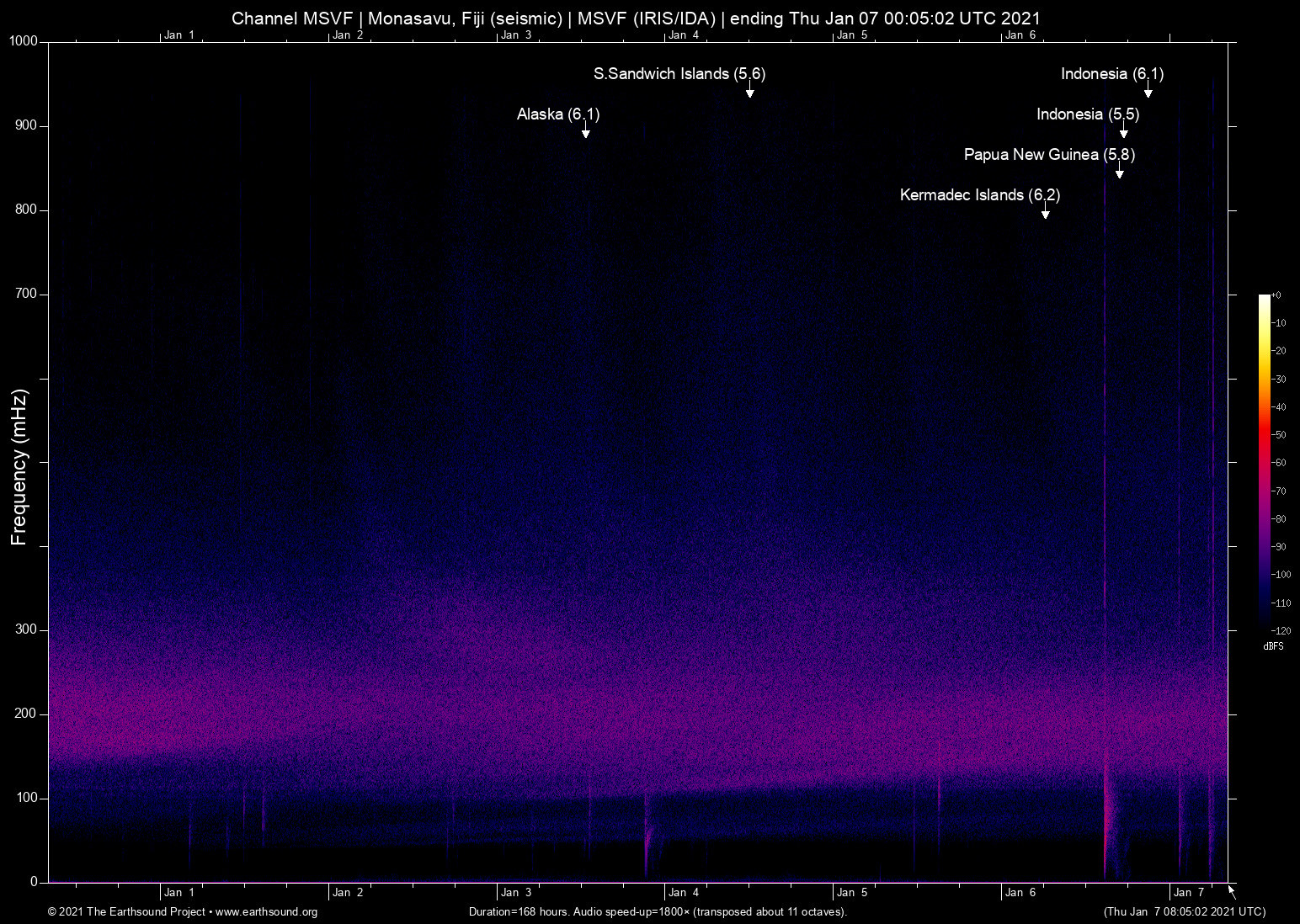Screen dimensions: 1300x924
Task: Click the 700 frequency axis label
Action: 27,294
